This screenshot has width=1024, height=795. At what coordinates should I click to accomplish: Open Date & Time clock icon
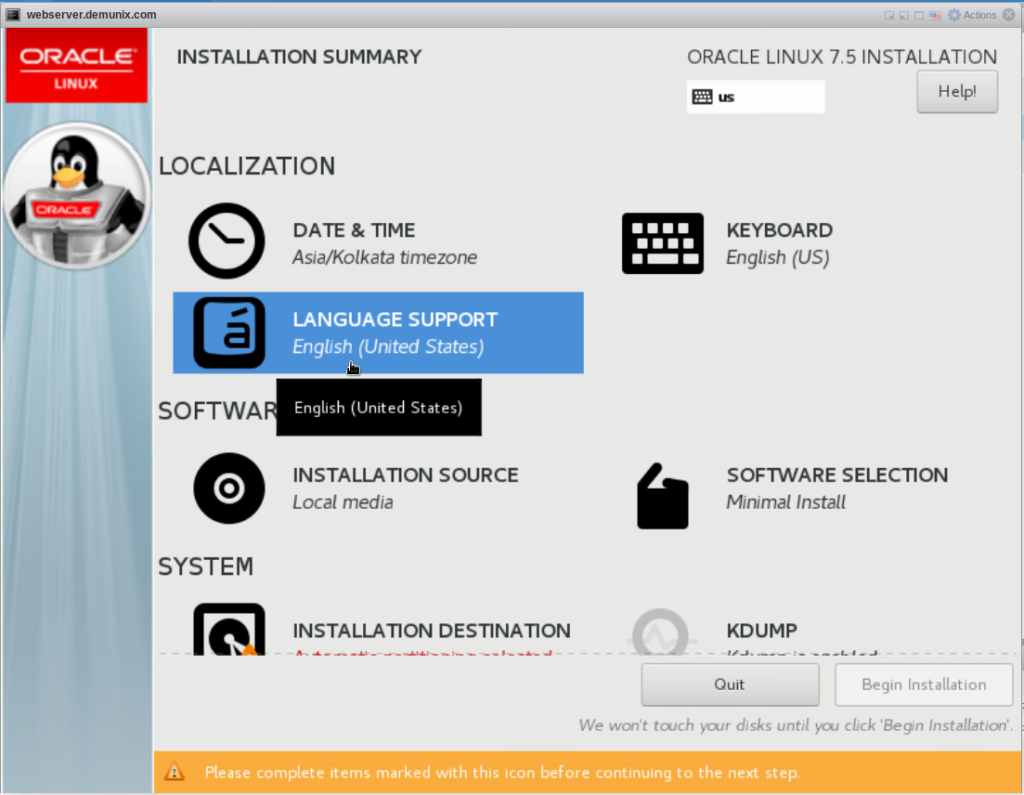(x=227, y=241)
